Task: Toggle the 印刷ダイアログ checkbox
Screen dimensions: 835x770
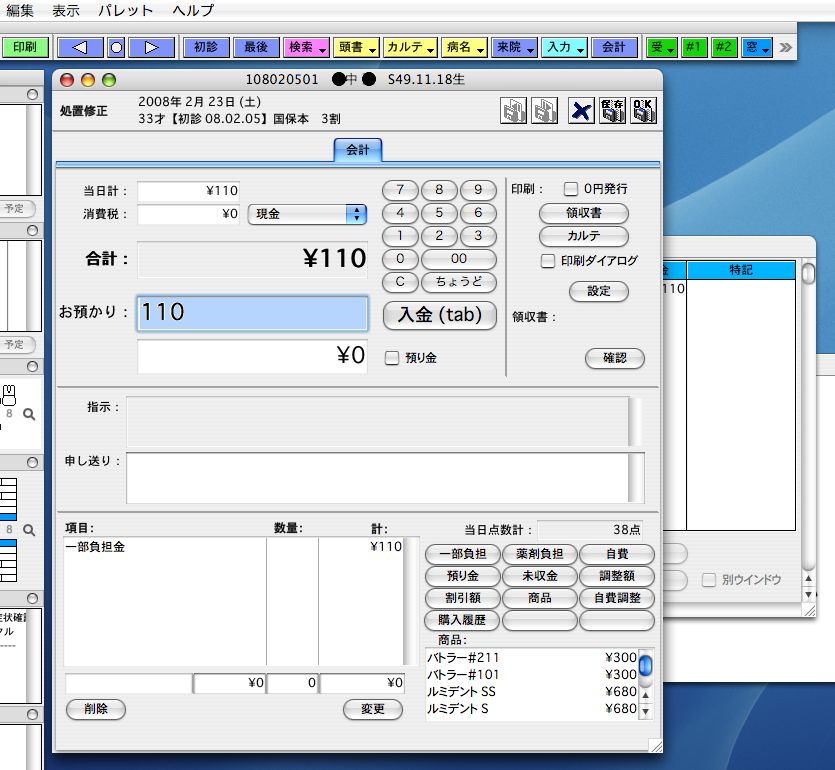Action: point(548,261)
